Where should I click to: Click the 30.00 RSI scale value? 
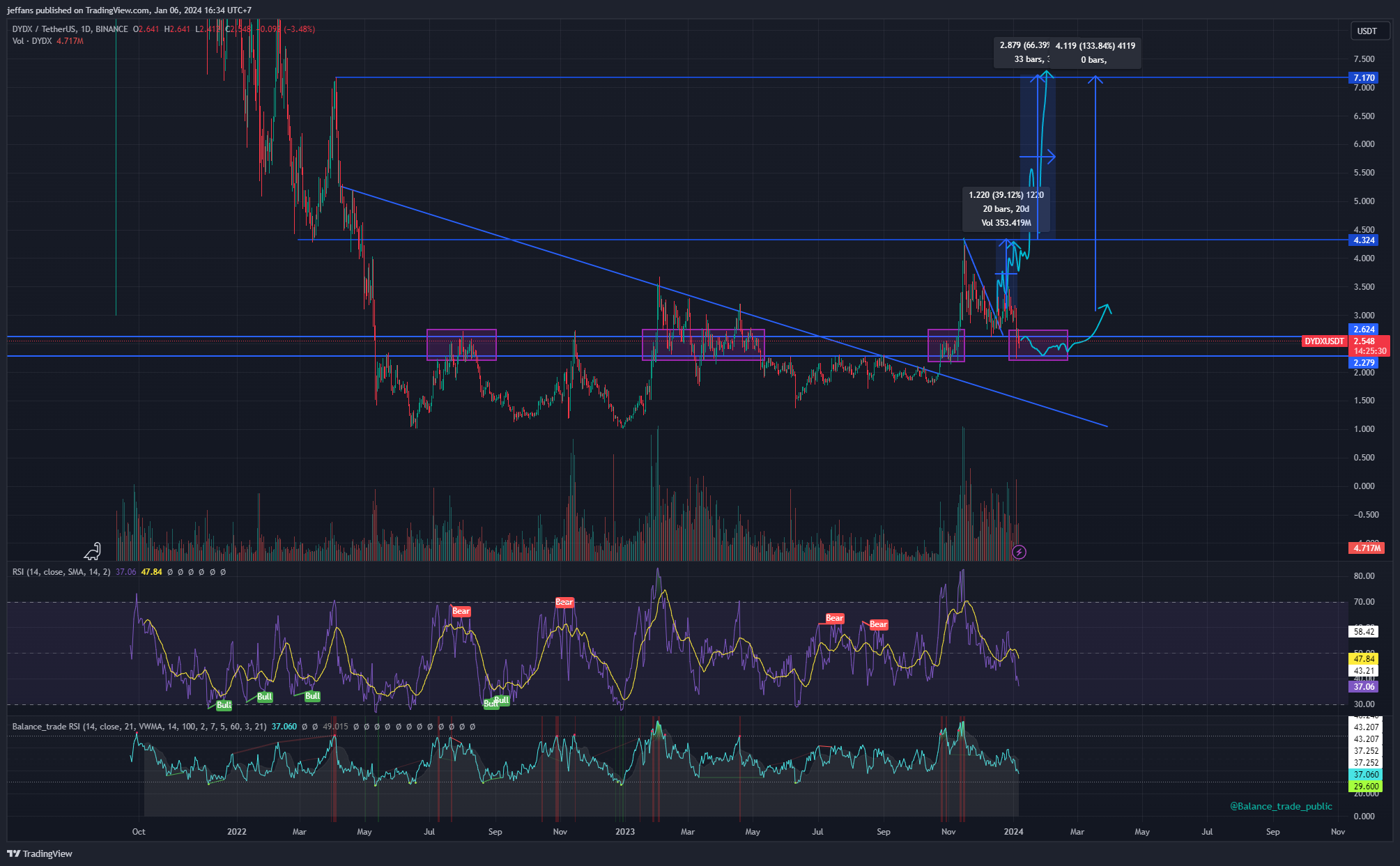[1364, 704]
